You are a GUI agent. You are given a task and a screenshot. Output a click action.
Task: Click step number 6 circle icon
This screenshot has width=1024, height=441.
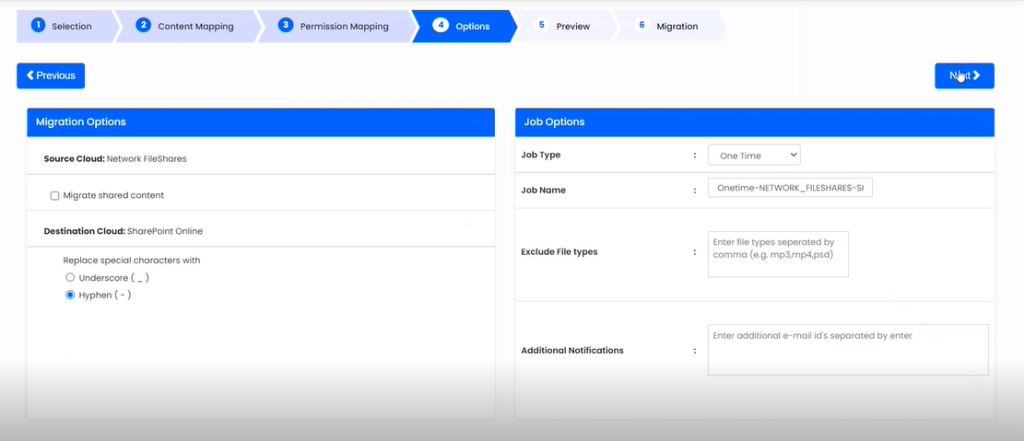point(642,25)
